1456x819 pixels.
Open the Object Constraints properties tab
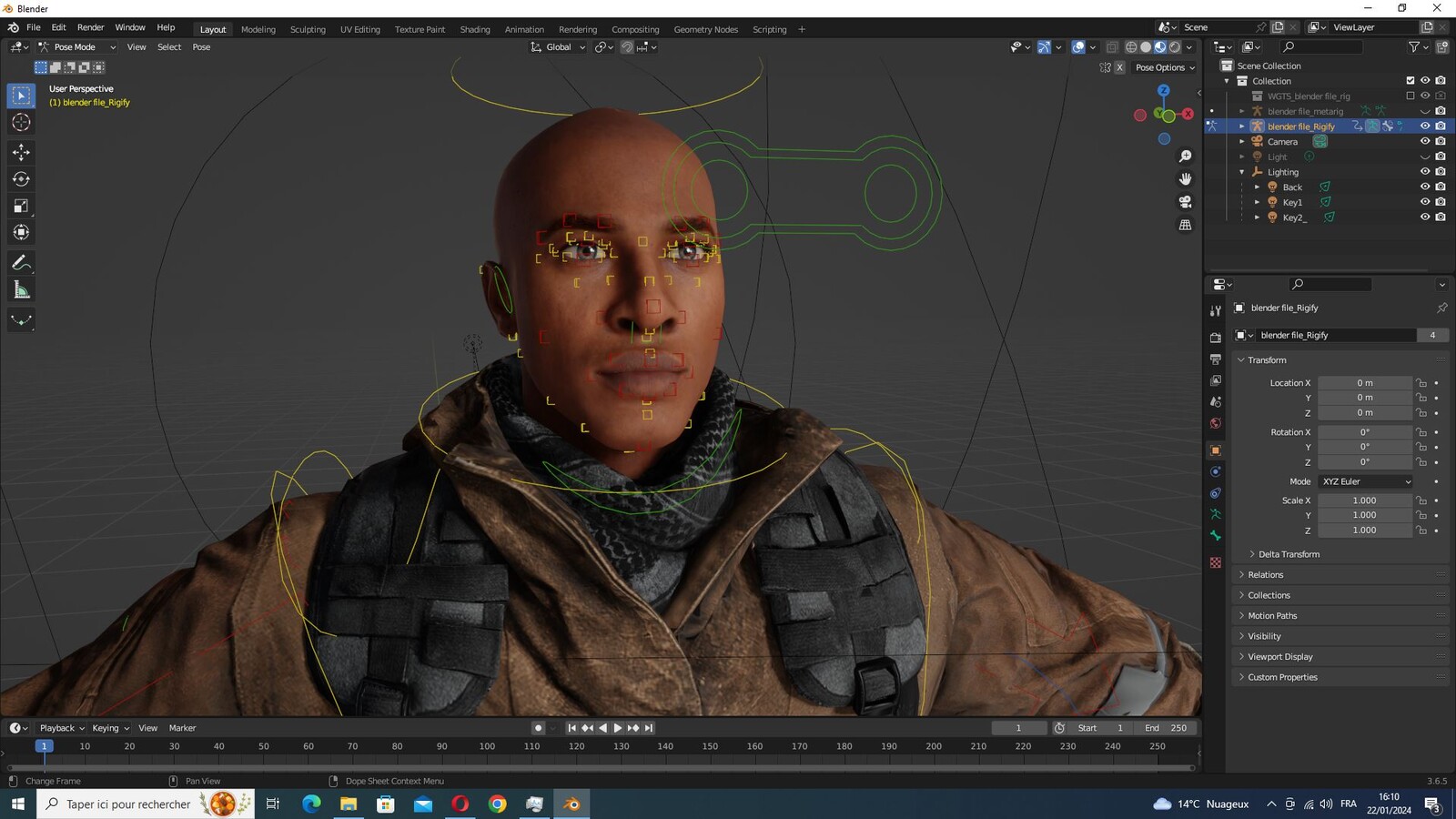1216,493
